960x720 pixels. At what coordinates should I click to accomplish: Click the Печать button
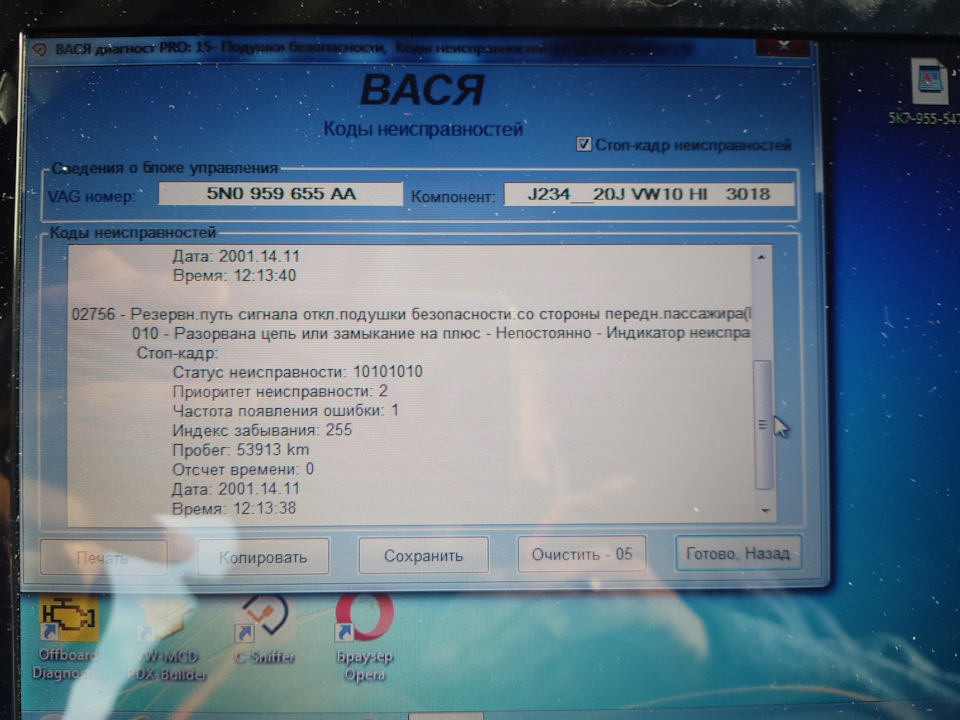pos(103,558)
